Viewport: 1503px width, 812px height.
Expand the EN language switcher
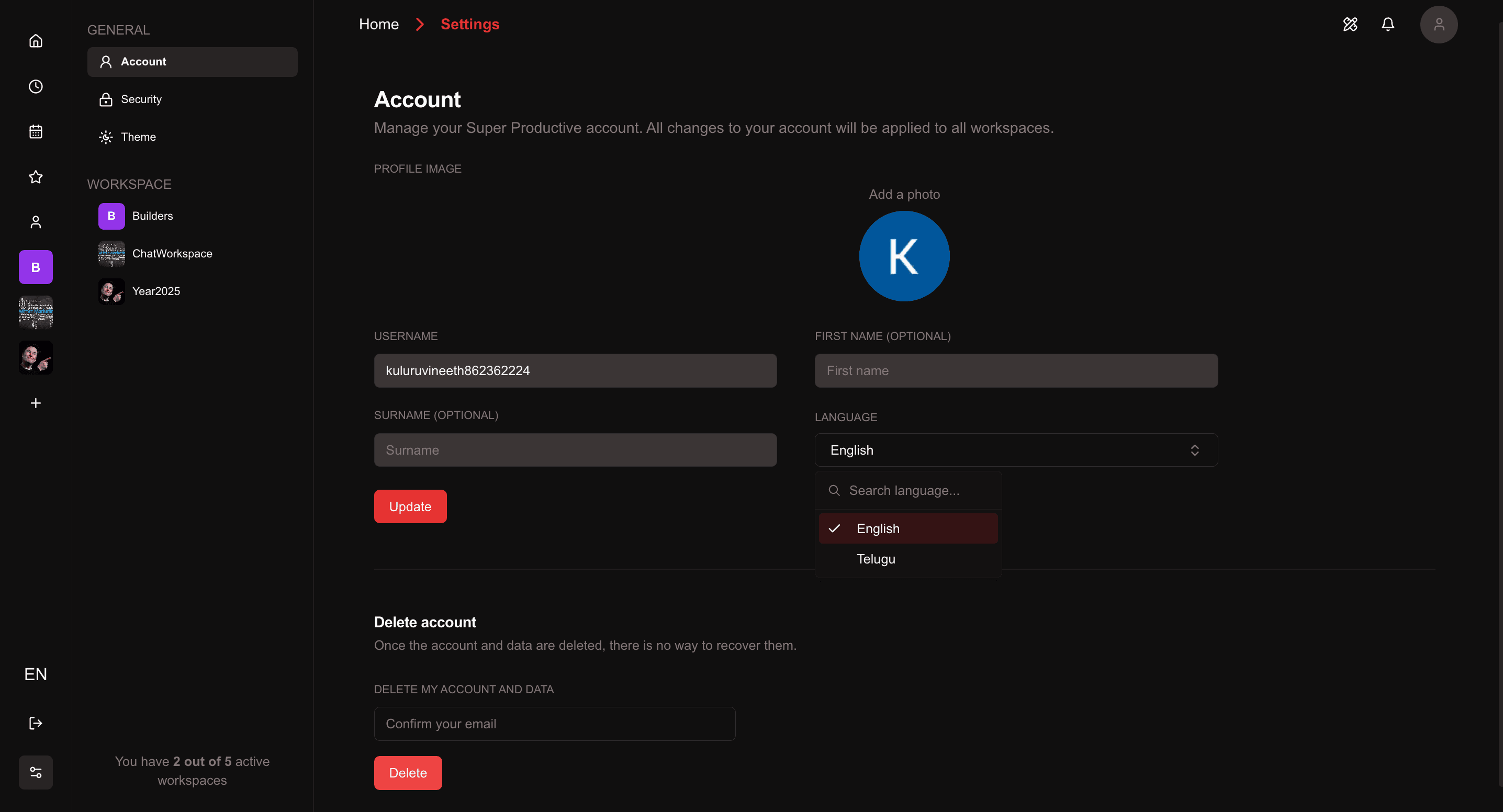coord(35,674)
